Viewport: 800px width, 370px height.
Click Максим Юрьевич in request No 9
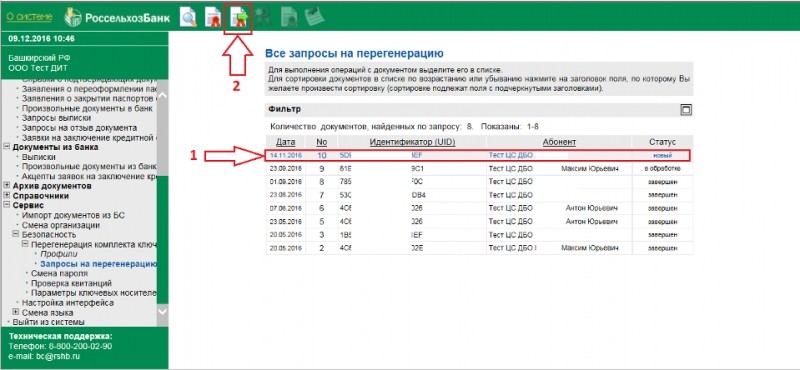point(589,168)
